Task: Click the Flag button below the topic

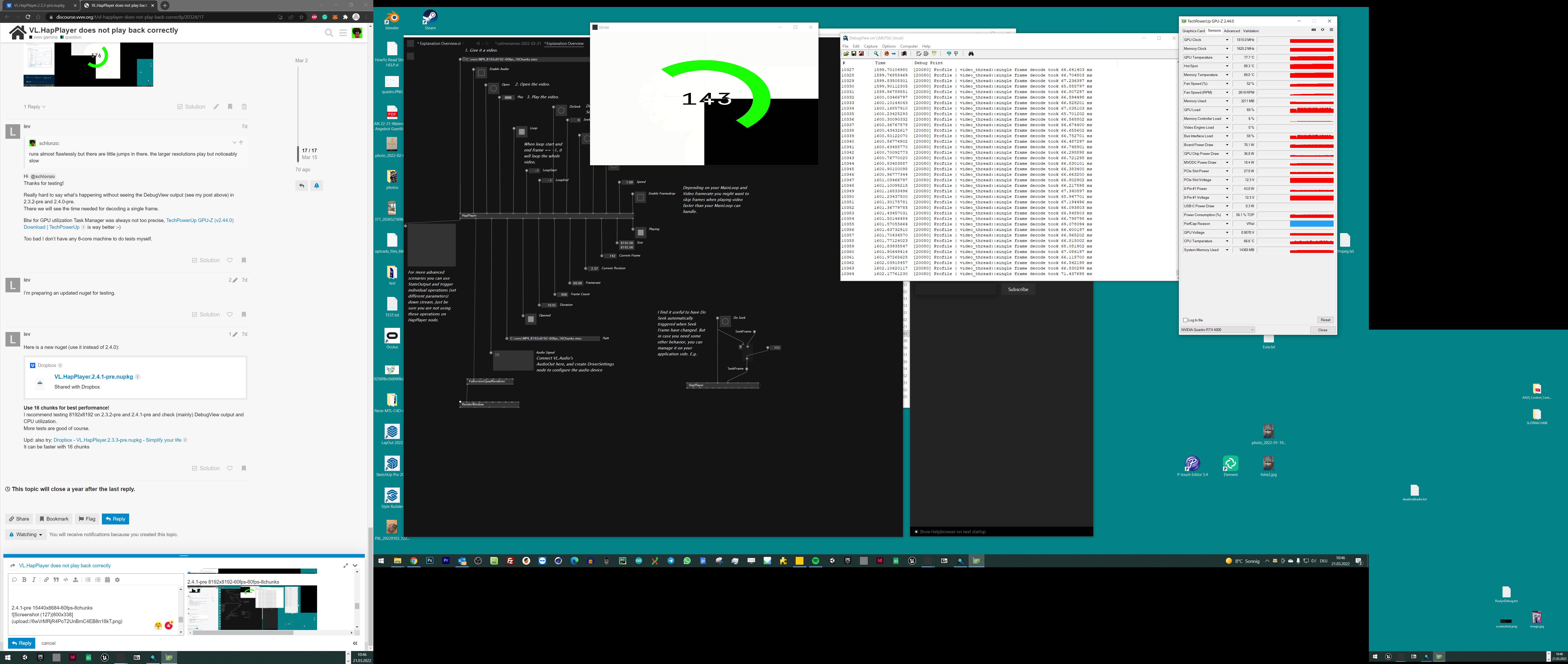Action: coord(87,519)
